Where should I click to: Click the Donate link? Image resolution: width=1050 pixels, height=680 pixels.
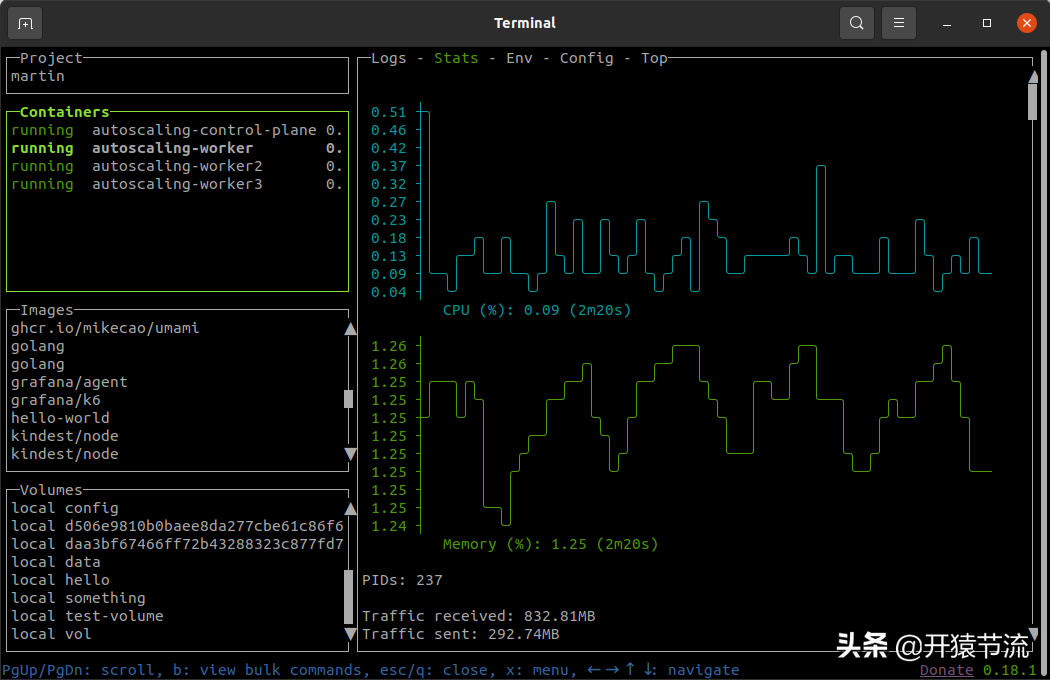pos(946,670)
